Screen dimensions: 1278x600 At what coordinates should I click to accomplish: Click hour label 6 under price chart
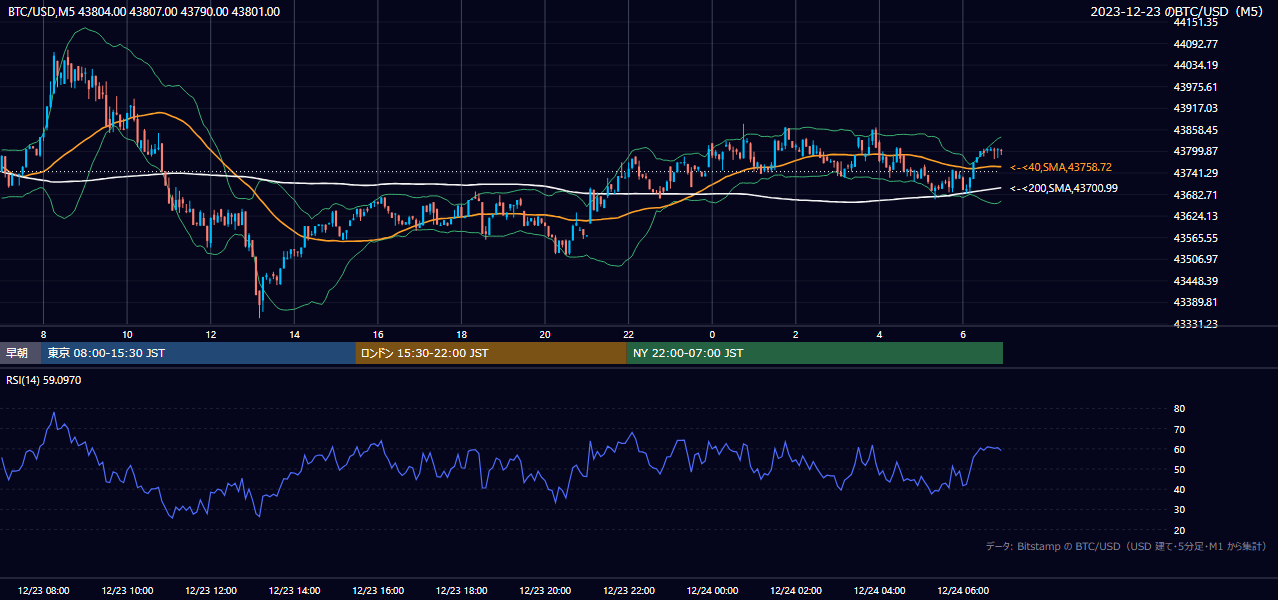click(963, 334)
